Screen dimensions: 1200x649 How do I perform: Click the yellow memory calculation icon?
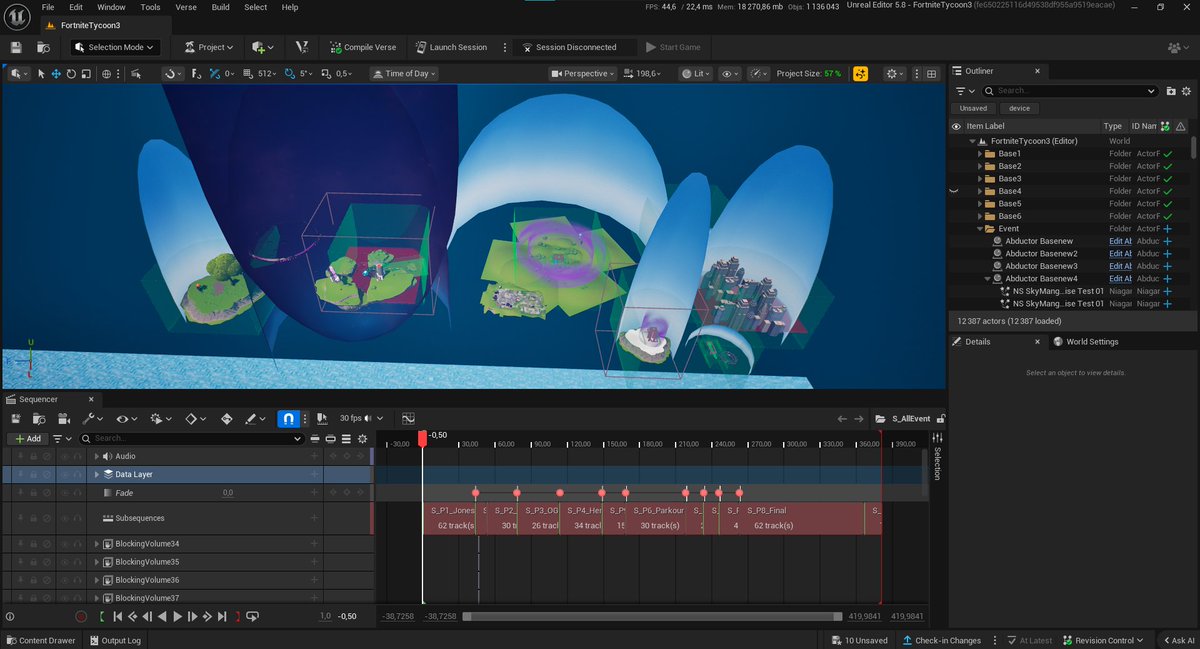[x=861, y=73]
